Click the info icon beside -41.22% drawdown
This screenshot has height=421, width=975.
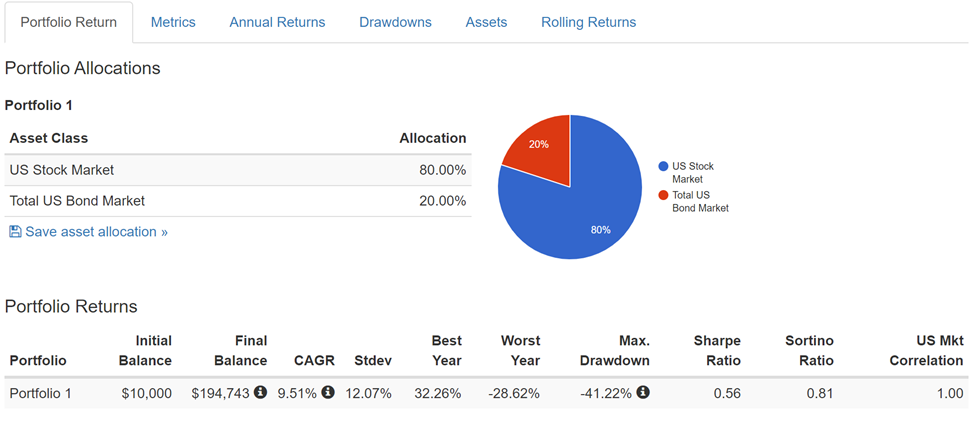click(x=643, y=393)
